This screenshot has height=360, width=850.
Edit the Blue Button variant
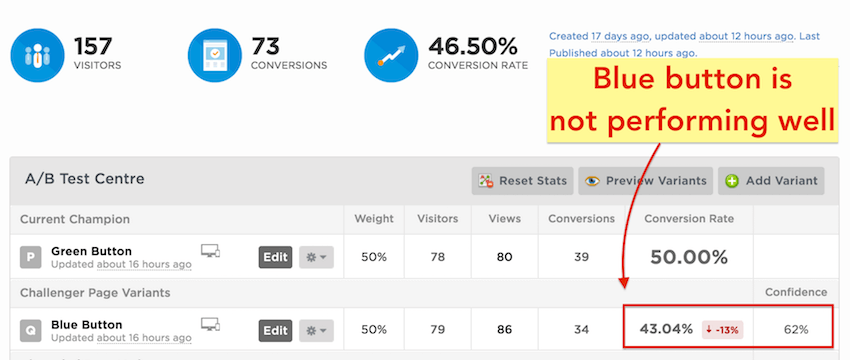(x=275, y=331)
